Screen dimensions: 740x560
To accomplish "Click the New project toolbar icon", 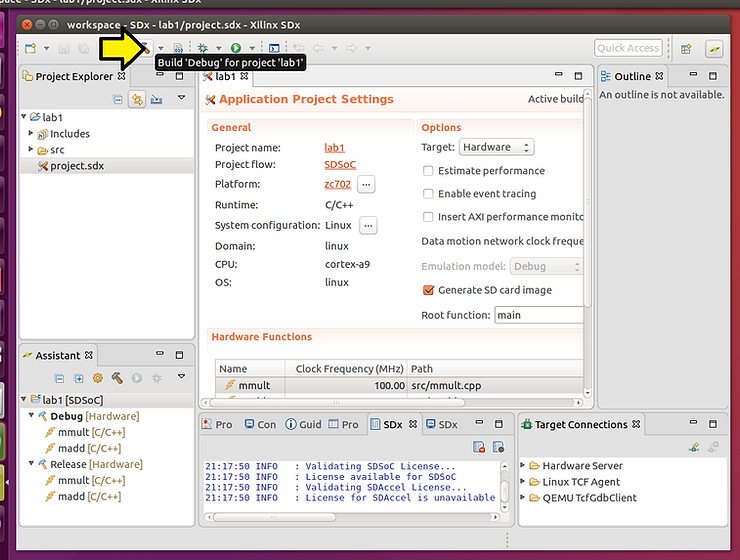I will [31, 48].
